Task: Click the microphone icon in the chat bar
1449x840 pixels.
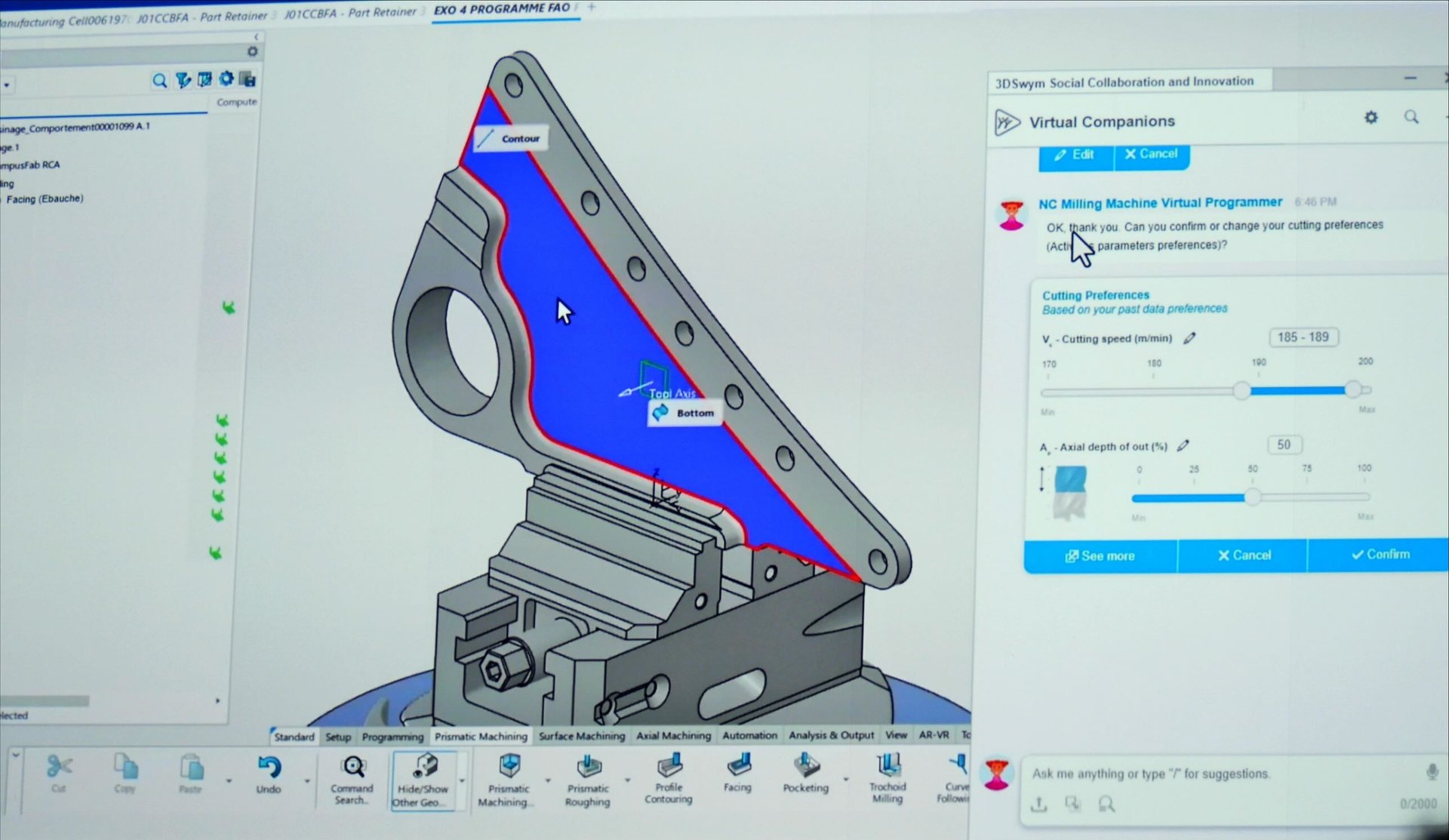Action: point(1430,773)
